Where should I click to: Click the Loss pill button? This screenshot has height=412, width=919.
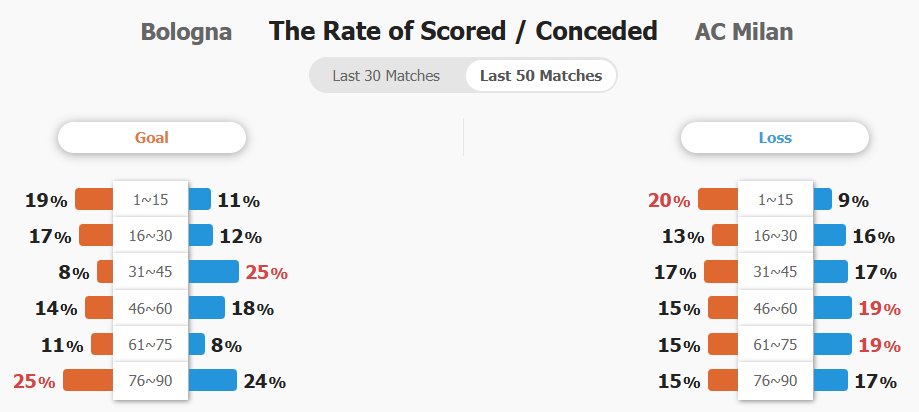(x=775, y=138)
